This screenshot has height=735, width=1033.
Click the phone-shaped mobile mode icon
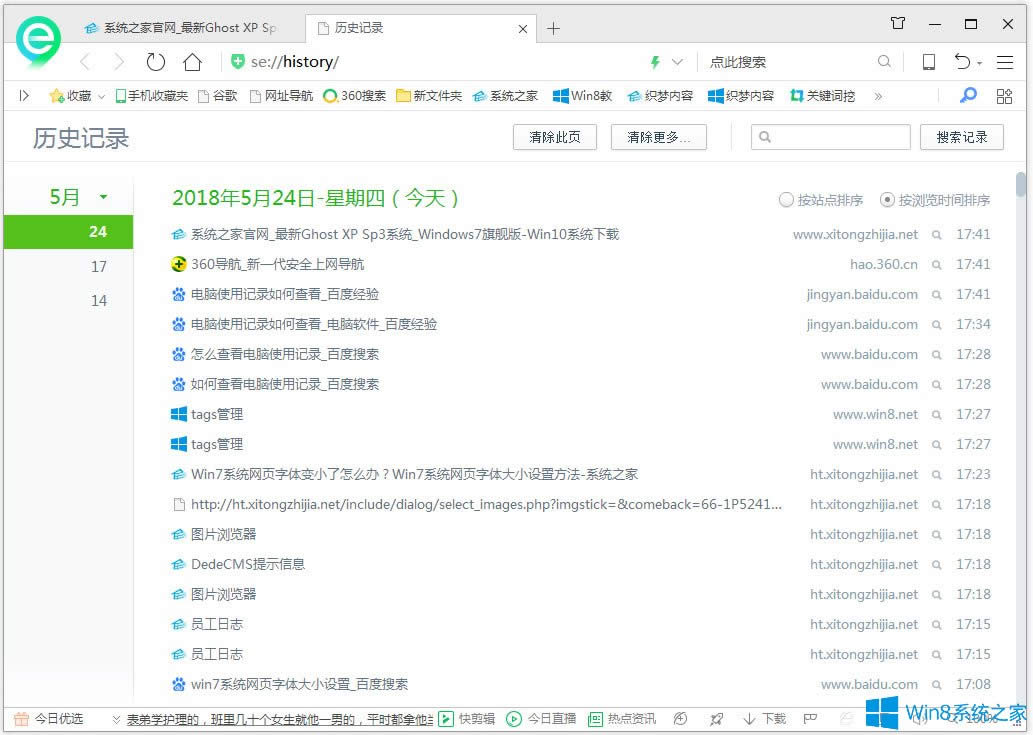click(x=928, y=61)
